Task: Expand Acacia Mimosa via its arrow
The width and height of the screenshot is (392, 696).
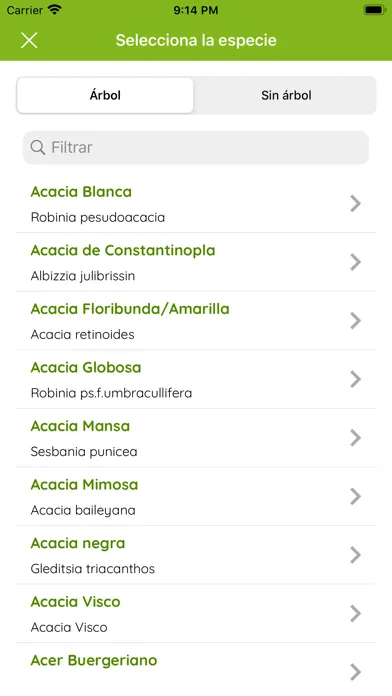Action: 355,496
